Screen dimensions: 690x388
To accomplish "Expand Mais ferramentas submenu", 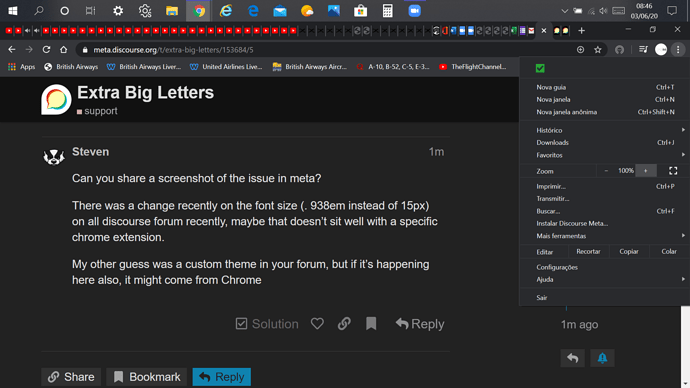I will pos(605,236).
